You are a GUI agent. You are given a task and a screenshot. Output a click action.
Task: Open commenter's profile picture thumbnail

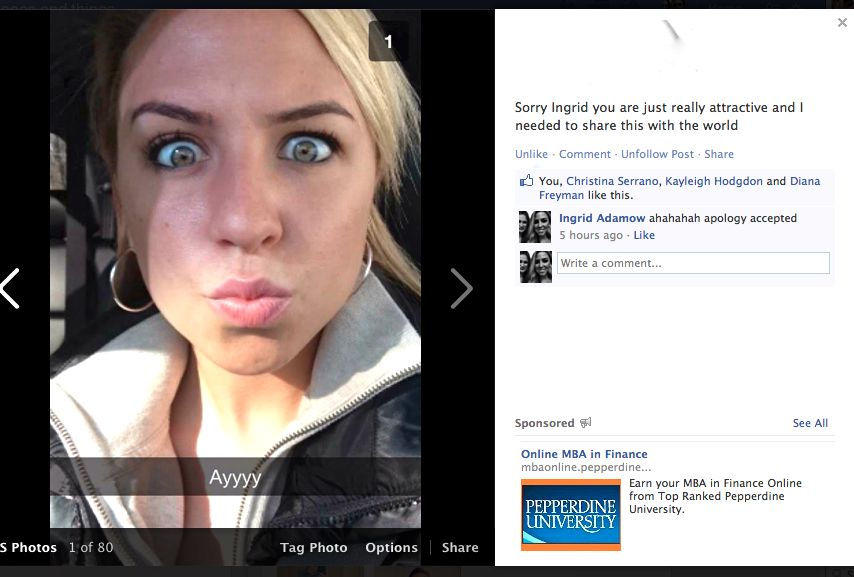[x=535, y=227]
